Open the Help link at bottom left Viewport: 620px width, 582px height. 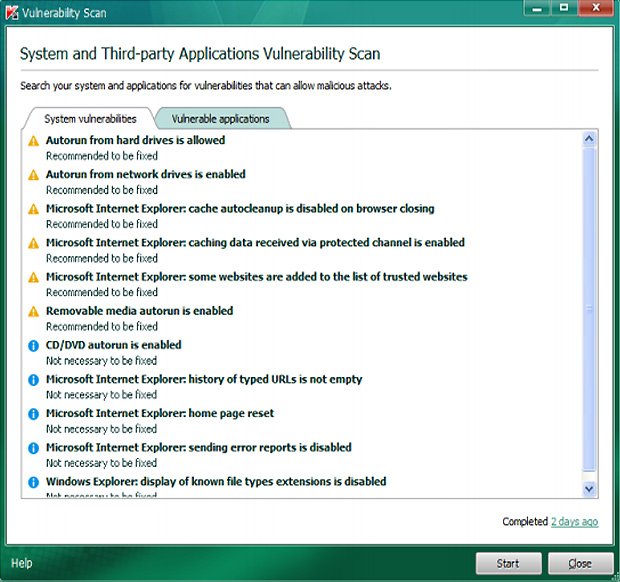(21, 564)
